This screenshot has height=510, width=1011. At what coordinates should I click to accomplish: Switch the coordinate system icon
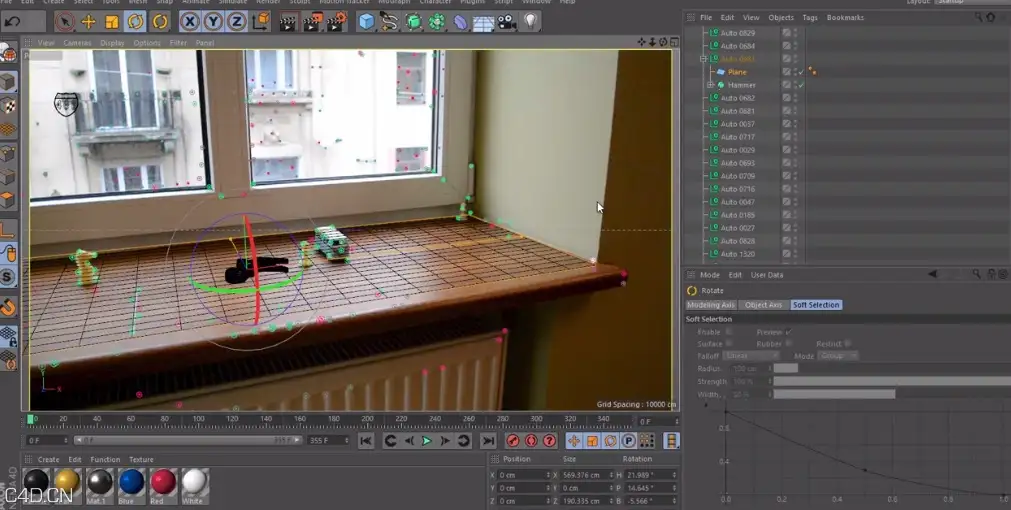pyautogui.click(x=261, y=22)
